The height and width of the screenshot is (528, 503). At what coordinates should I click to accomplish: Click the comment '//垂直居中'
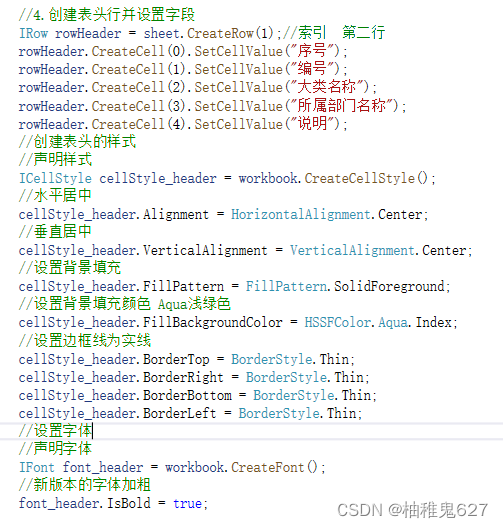pos(55,232)
